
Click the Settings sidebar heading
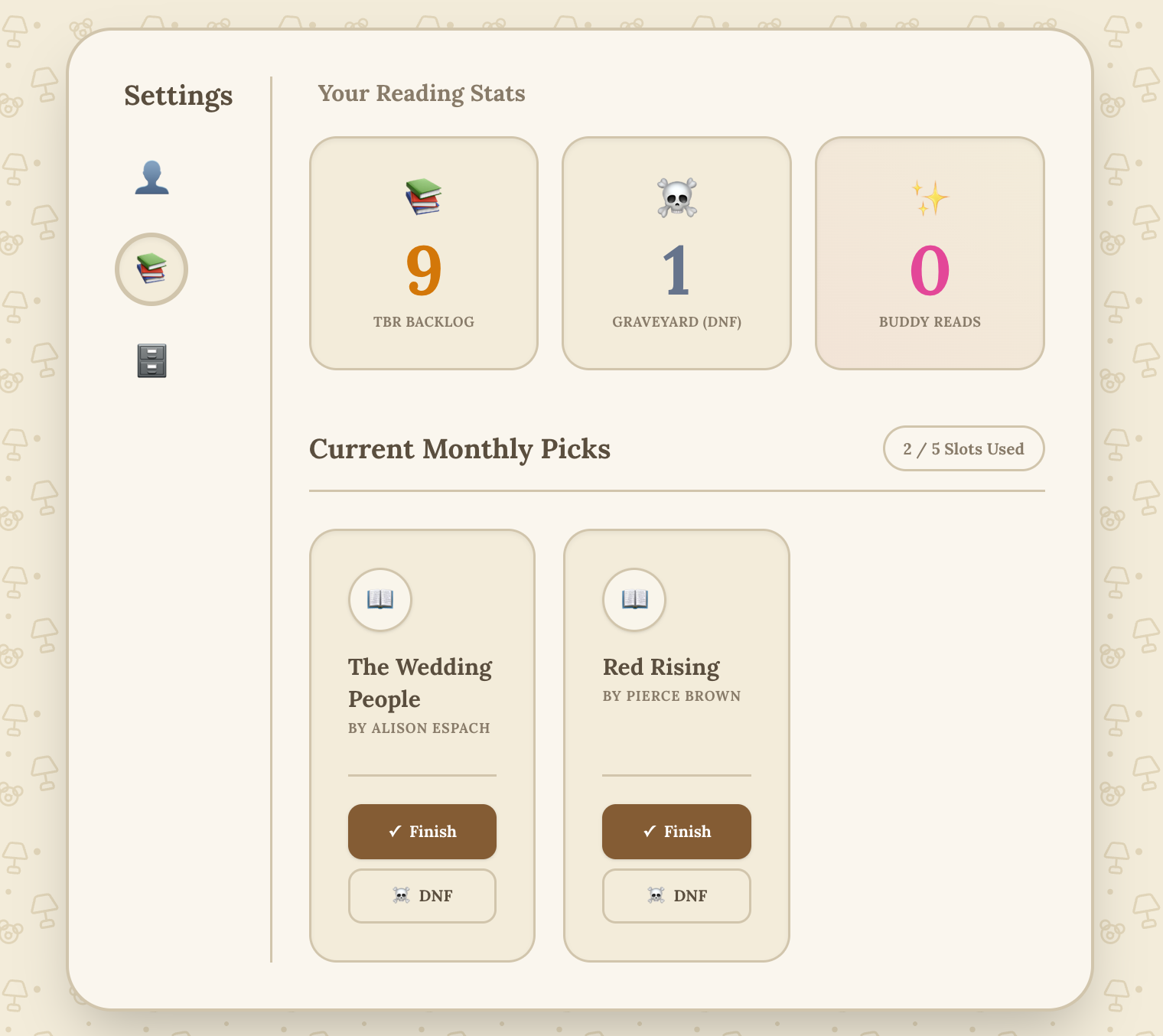click(x=178, y=96)
